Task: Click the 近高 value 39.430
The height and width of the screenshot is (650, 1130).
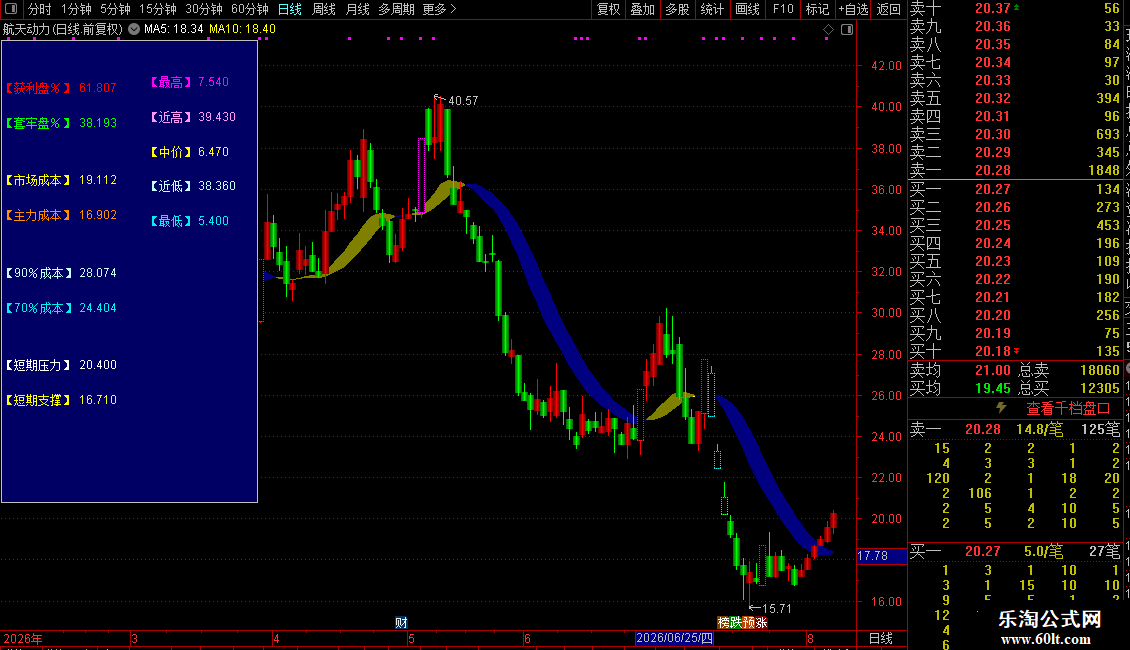Action: click(x=217, y=117)
